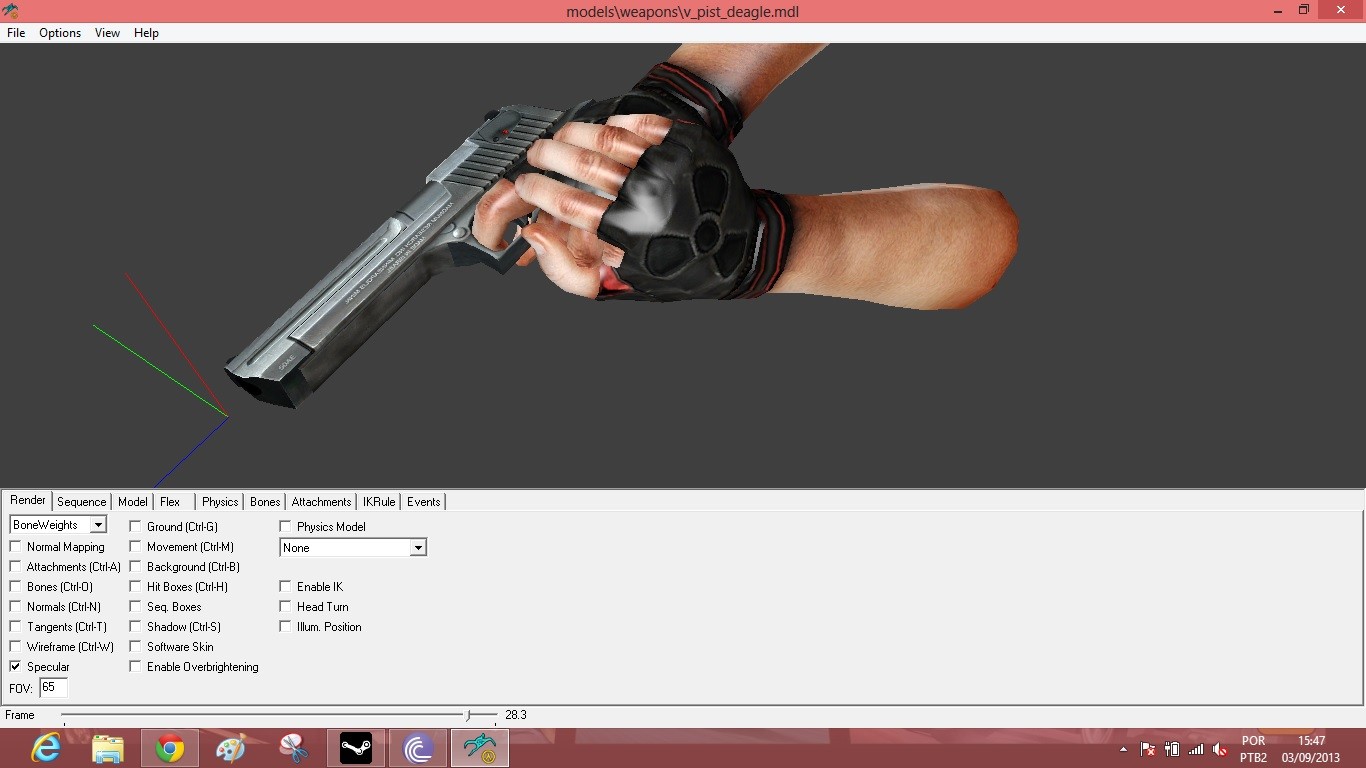Click the network signal tray icon
Image resolution: width=1366 pixels, height=768 pixels.
[1196, 748]
